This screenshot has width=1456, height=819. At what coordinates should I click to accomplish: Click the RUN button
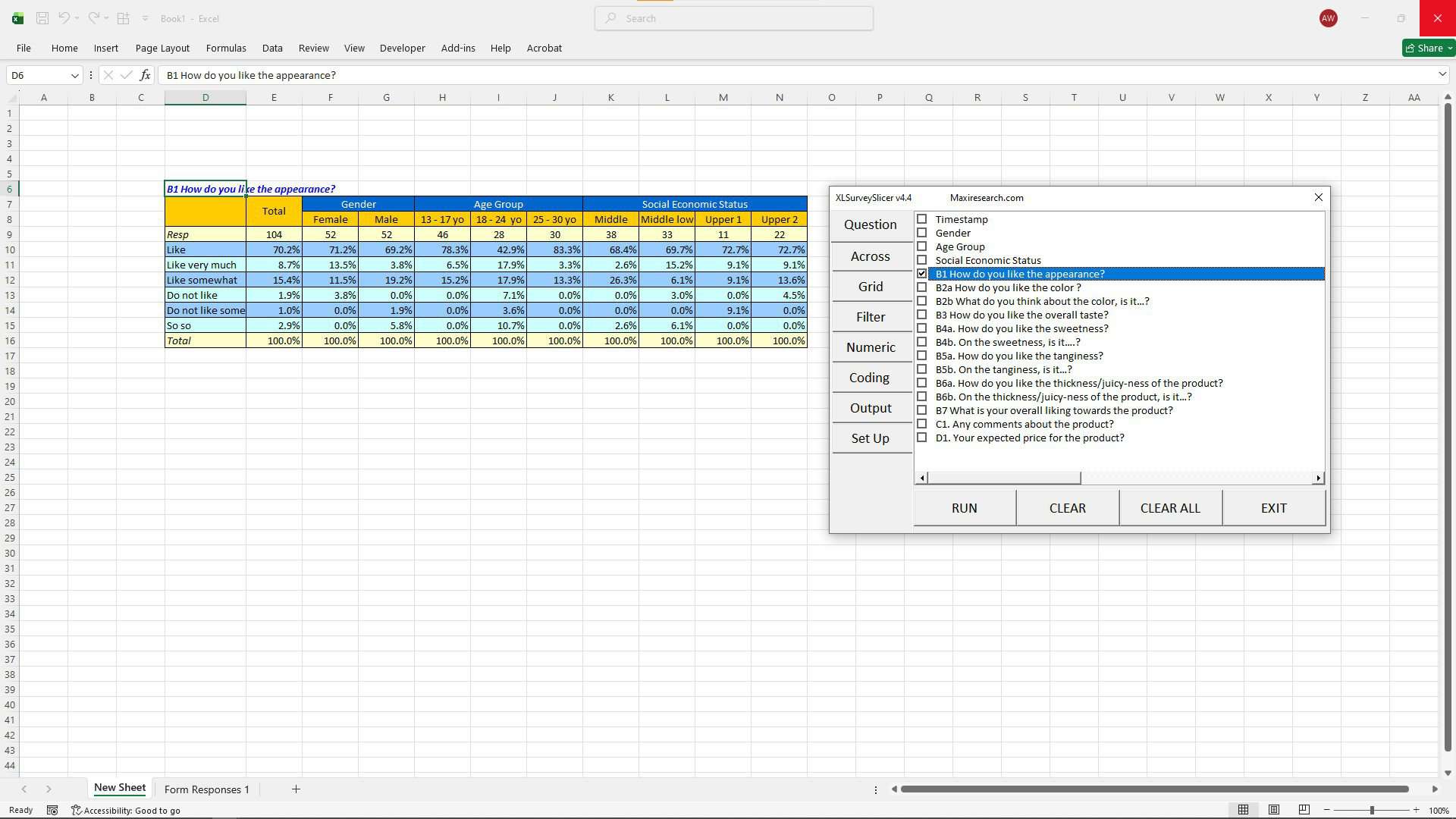coord(965,508)
